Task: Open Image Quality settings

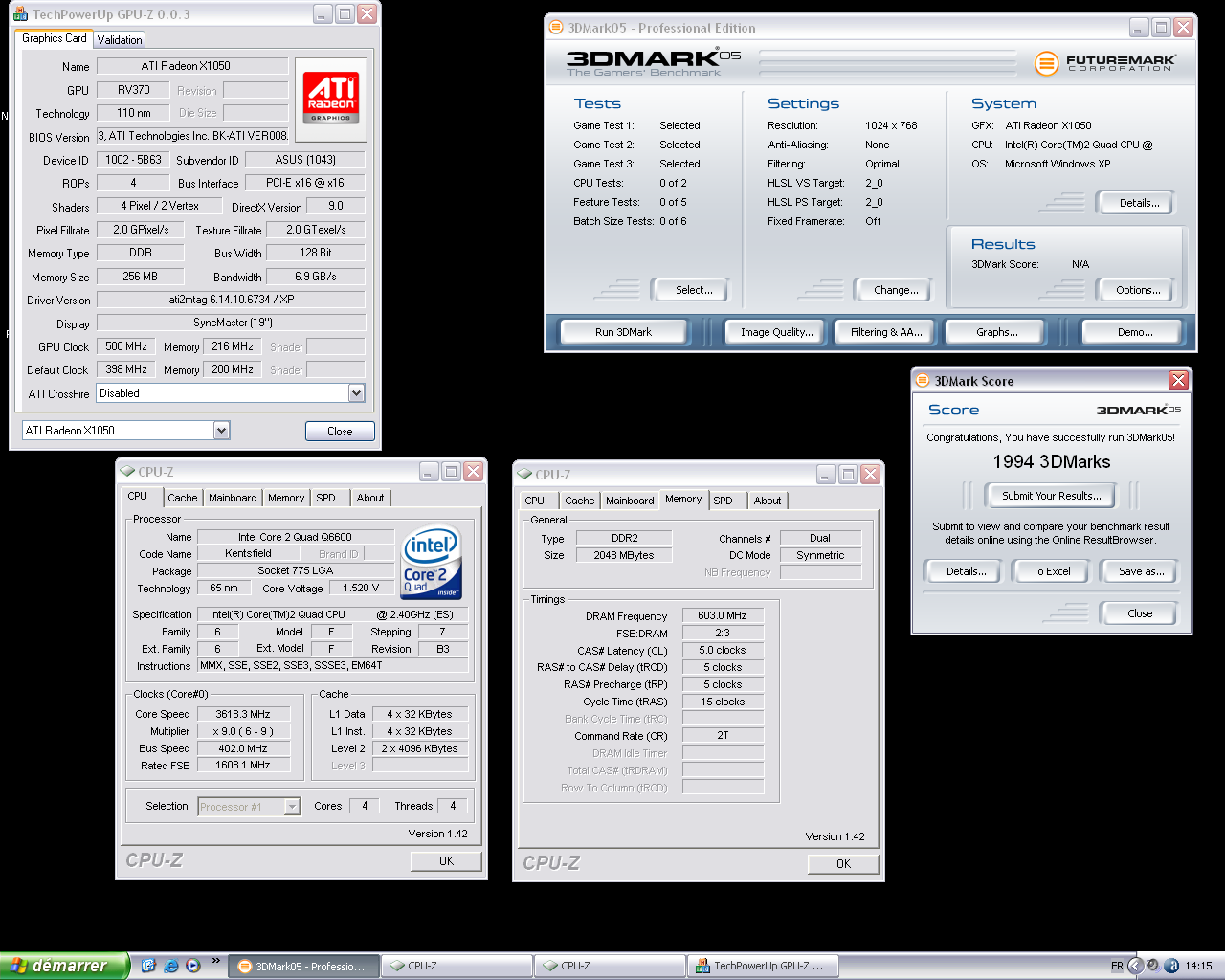Action: (776, 332)
